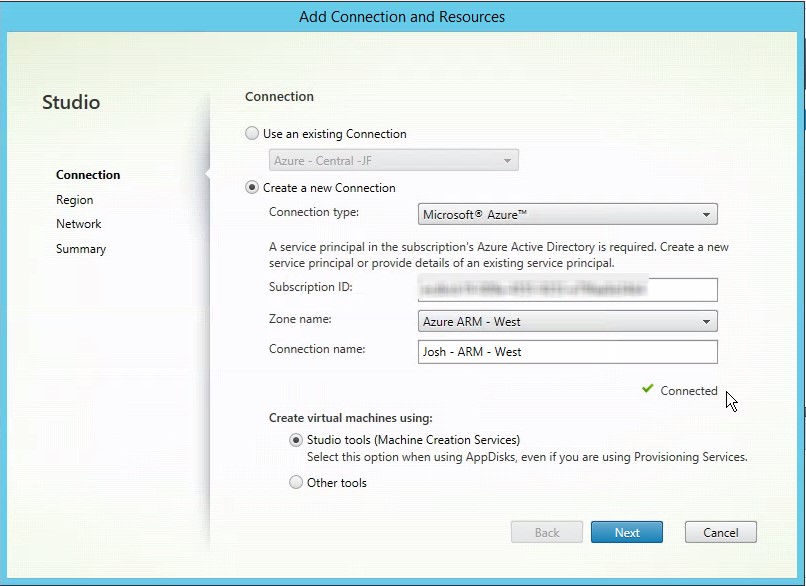Screen dimensions: 806x586
Task: Click the Connected status text
Action: pos(689,391)
